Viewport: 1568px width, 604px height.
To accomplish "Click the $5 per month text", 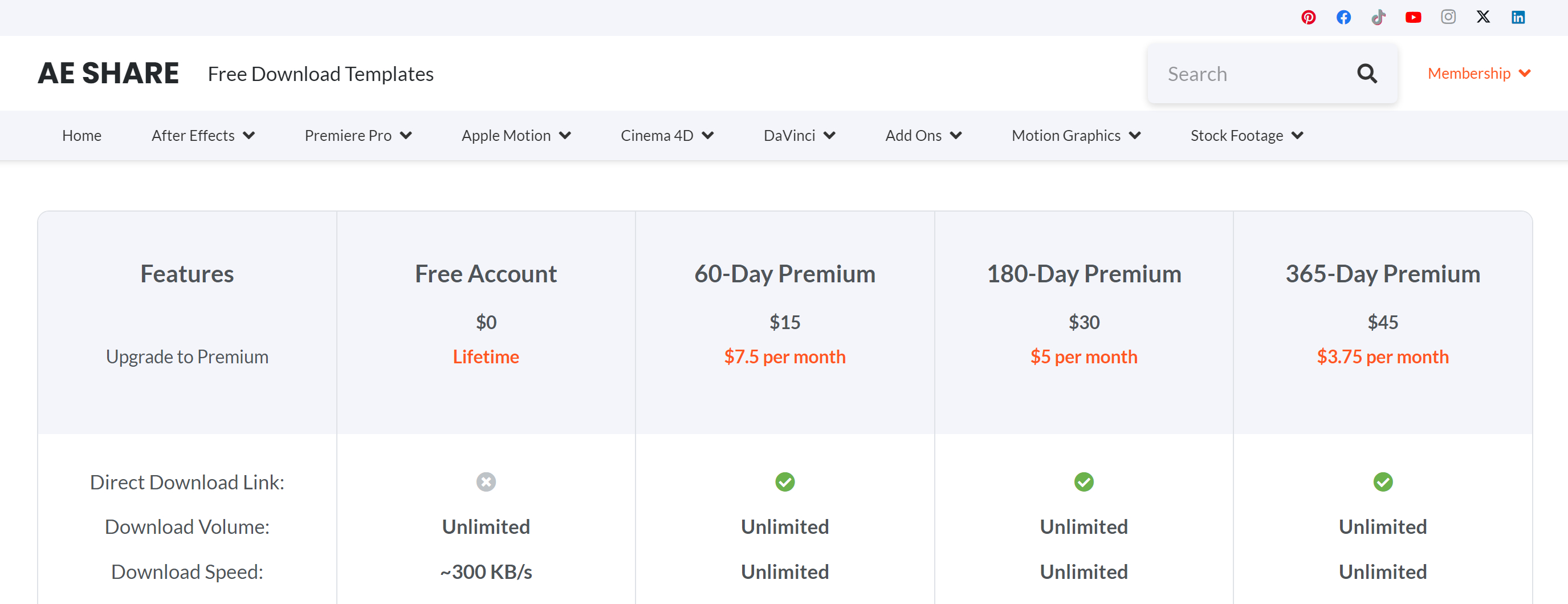I will [1084, 356].
